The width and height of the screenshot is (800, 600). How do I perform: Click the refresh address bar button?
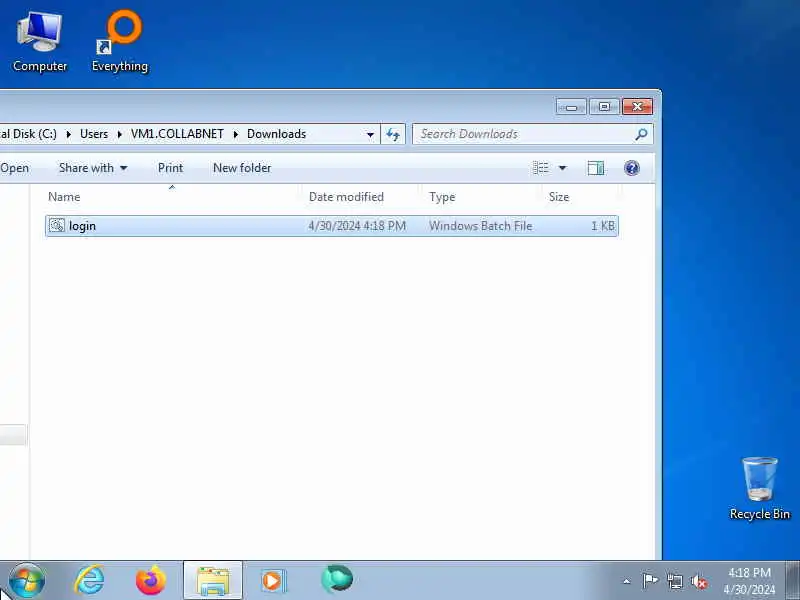pyautogui.click(x=393, y=134)
